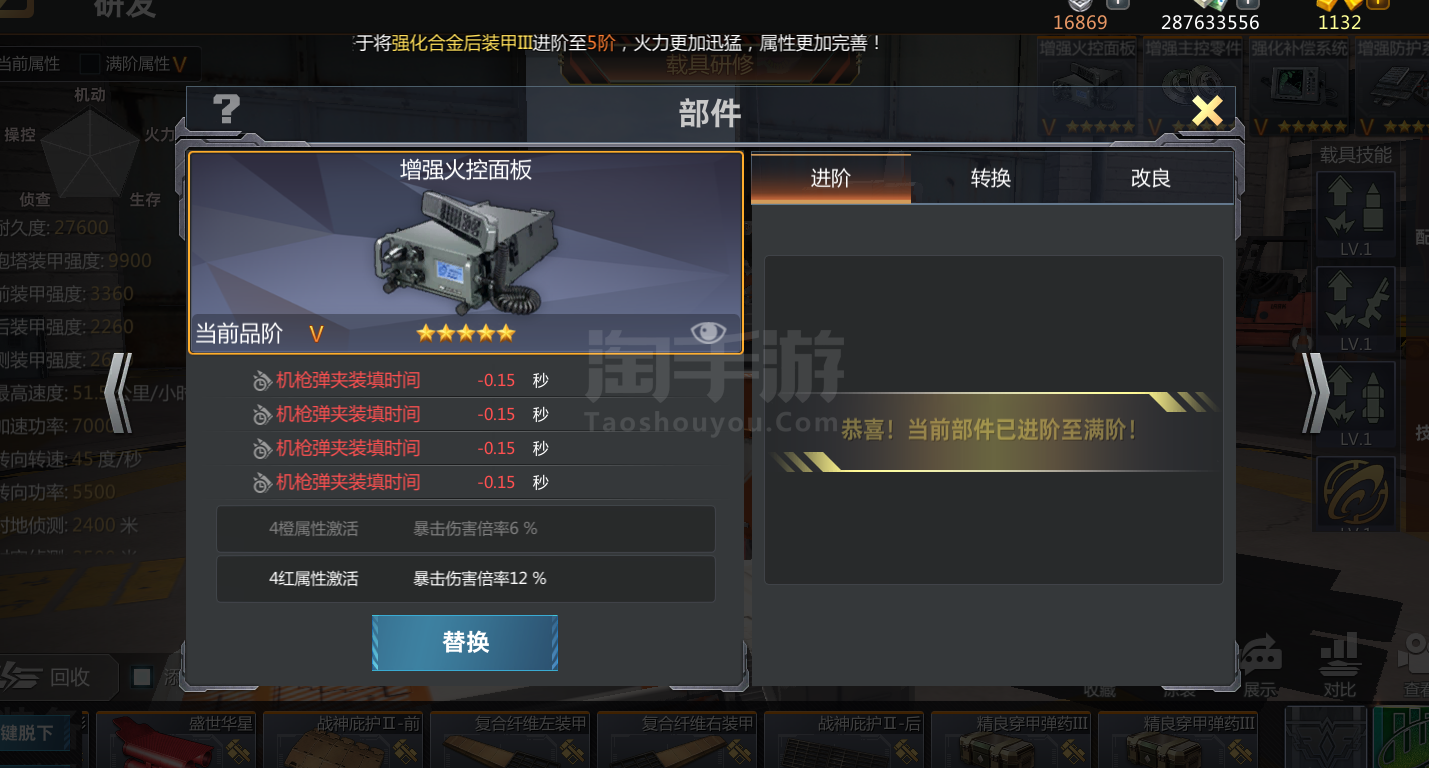
Task: Open the 对比 compare icon
Action: (x=1340, y=664)
